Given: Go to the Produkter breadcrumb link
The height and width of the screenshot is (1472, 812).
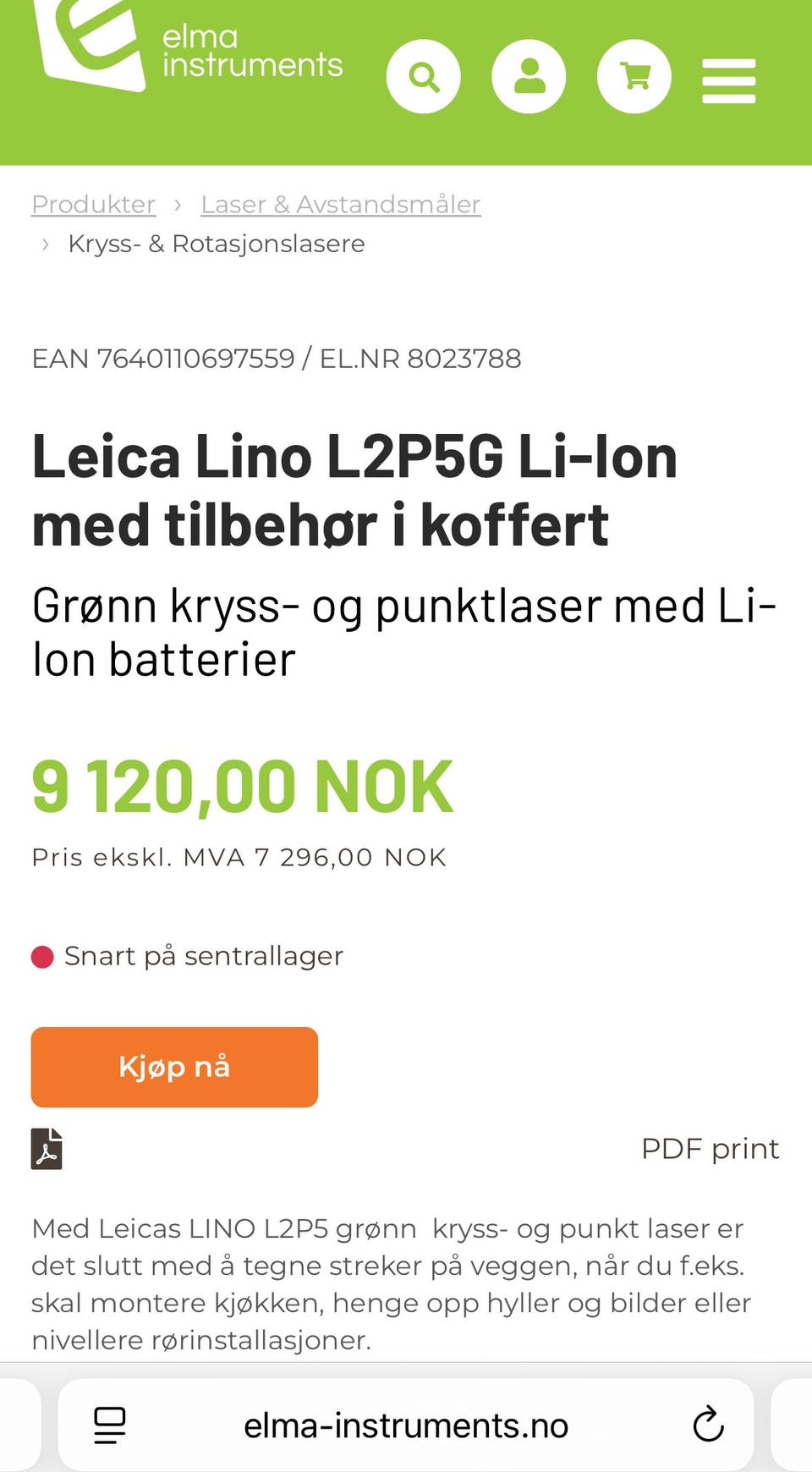Looking at the screenshot, I should point(94,205).
